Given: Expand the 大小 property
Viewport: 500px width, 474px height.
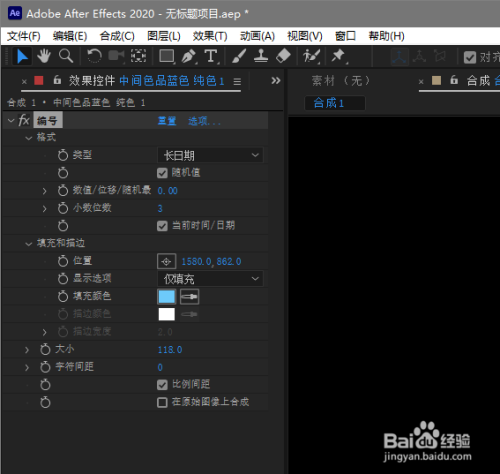Looking at the screenshot, I should (x=27, y=350).
